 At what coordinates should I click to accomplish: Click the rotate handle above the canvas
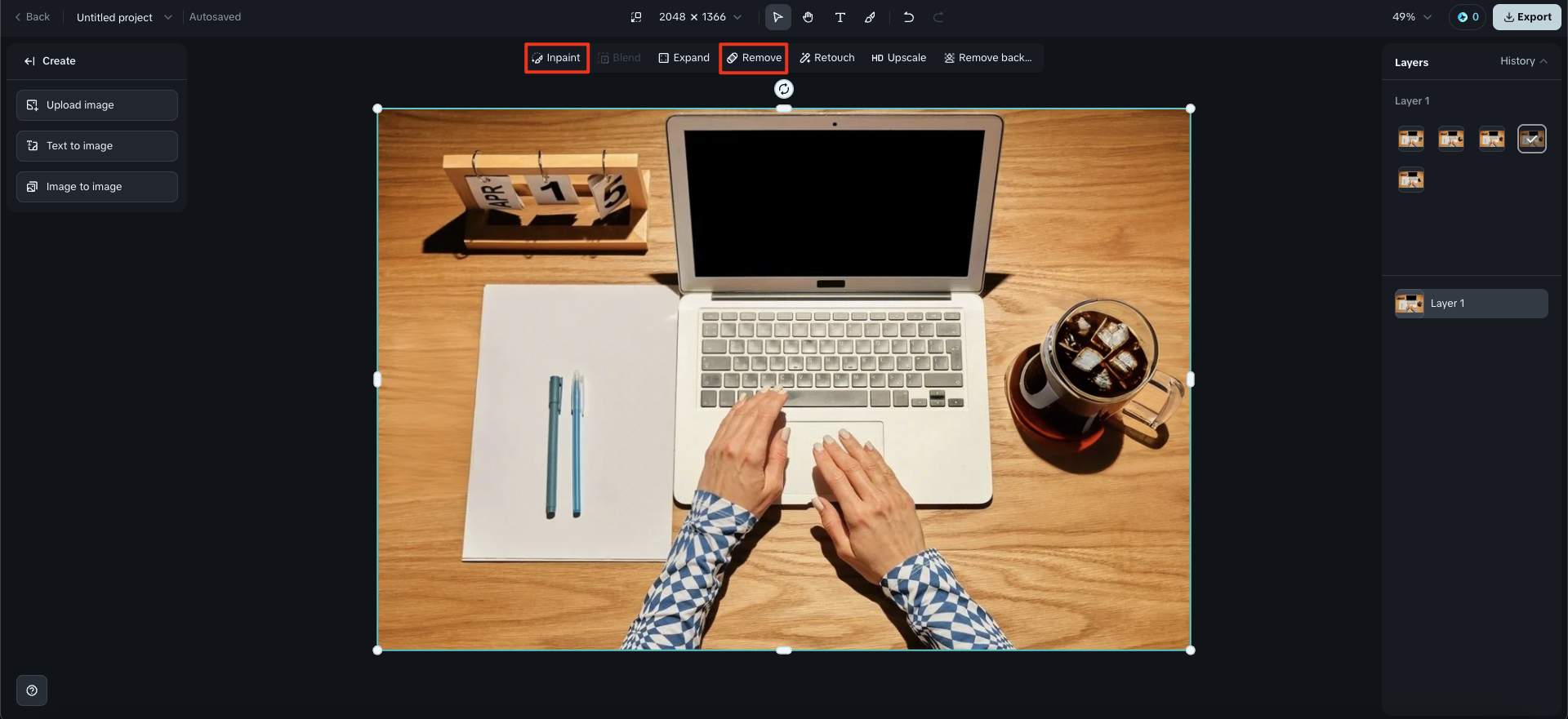coord(784,89)
